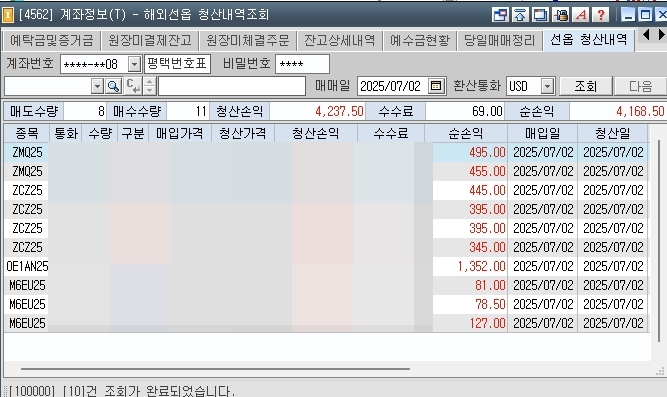The height and width of the screenshot is (397, 667).
Task: Select the ZCZ25 row with 345.00
Action: click(x=326, y=247)
